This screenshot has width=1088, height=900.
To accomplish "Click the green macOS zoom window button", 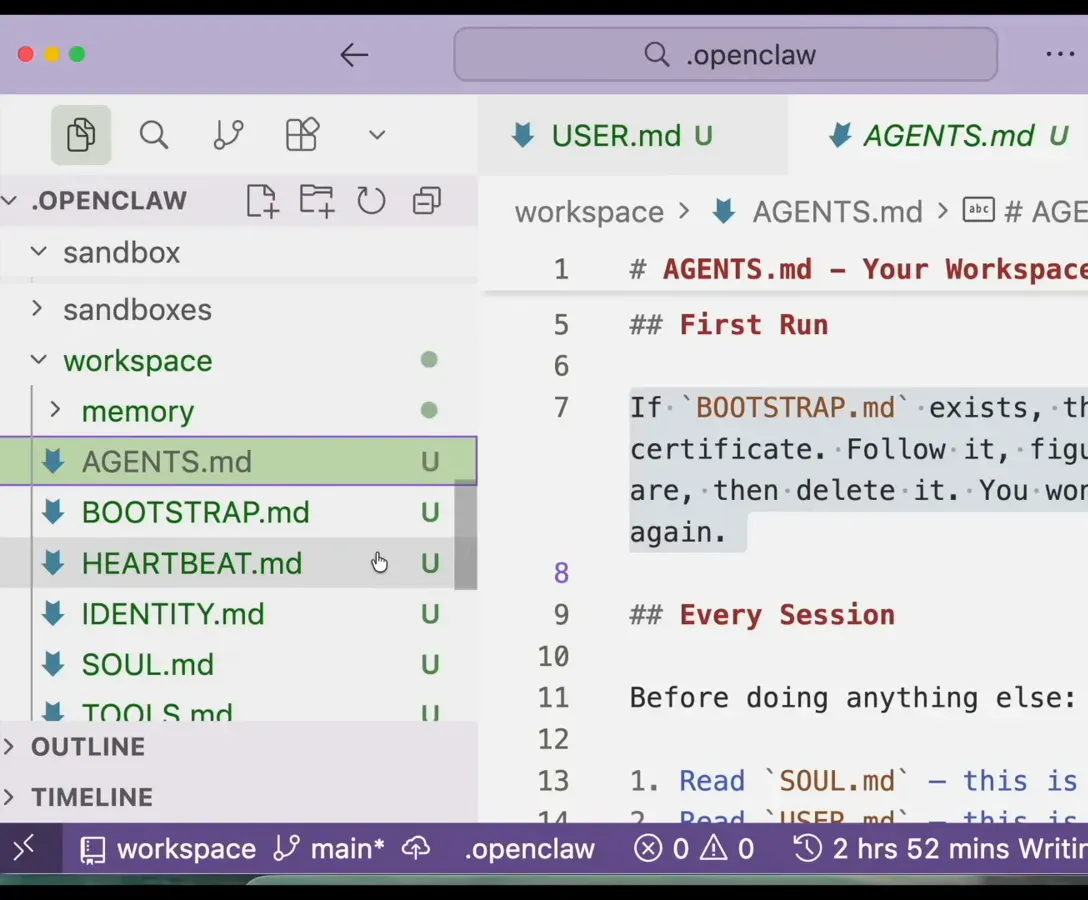I will click(x=77, y=54).
